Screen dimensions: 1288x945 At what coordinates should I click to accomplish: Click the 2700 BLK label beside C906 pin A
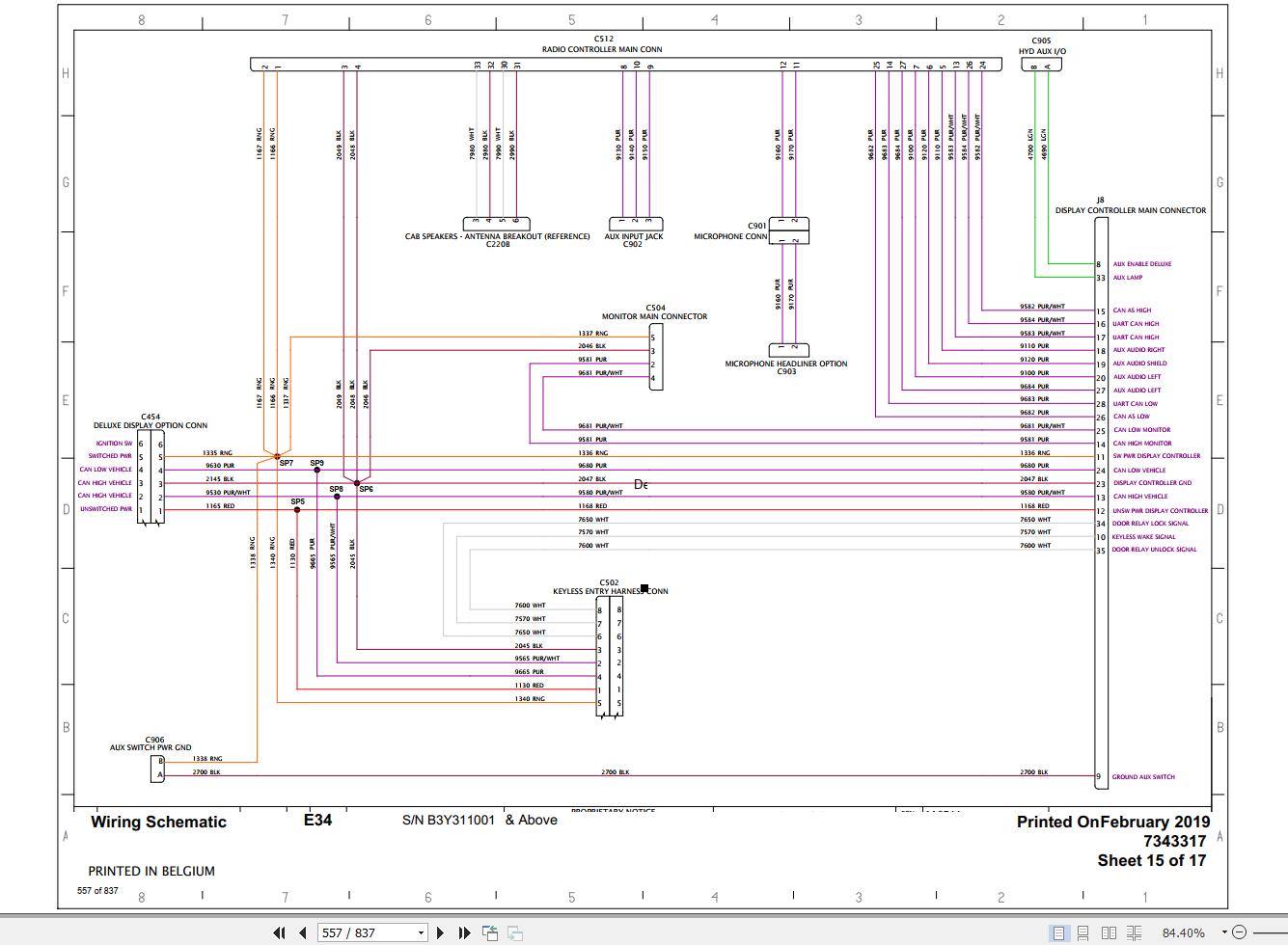206,772
